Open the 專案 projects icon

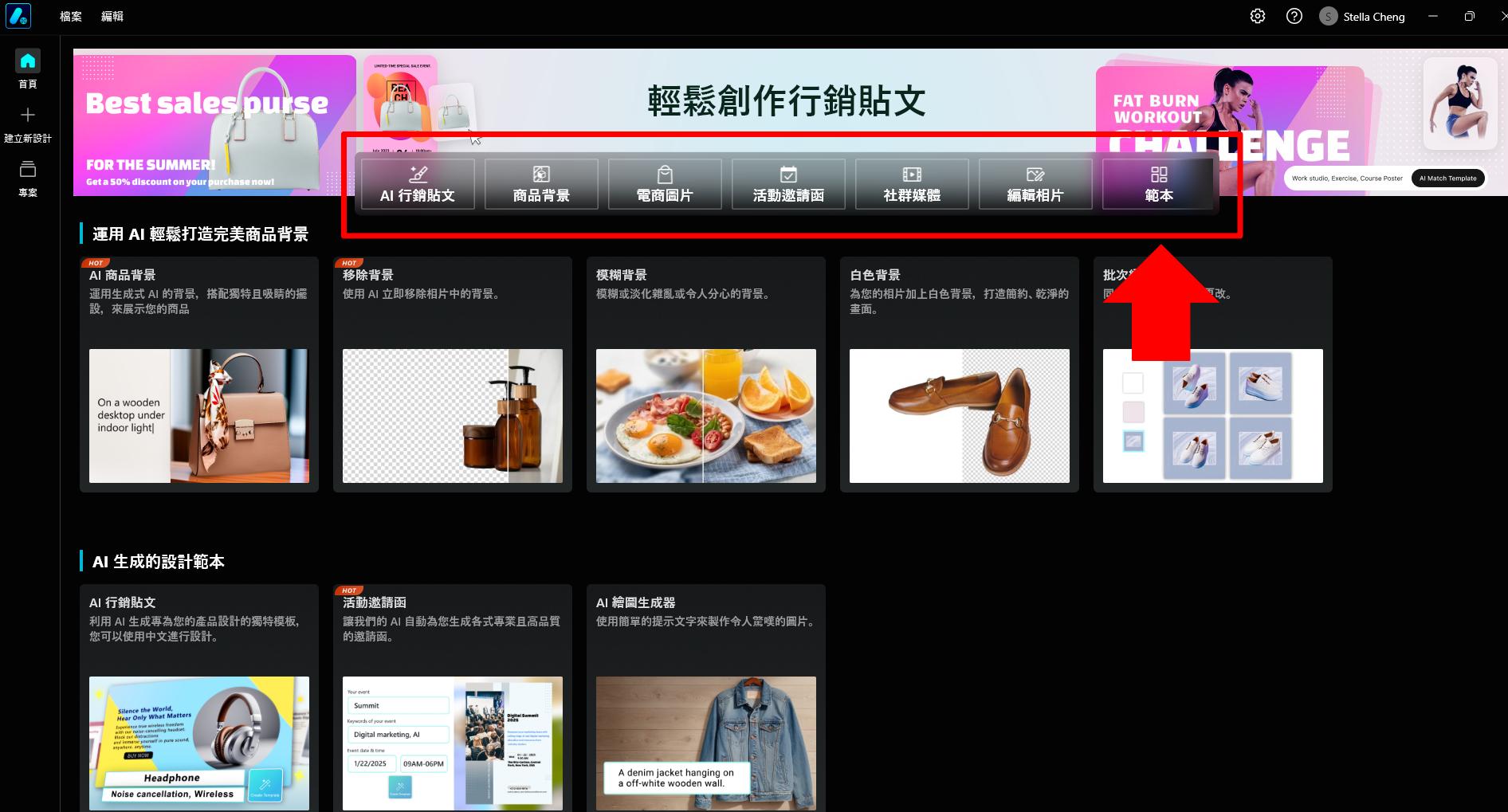27,170
